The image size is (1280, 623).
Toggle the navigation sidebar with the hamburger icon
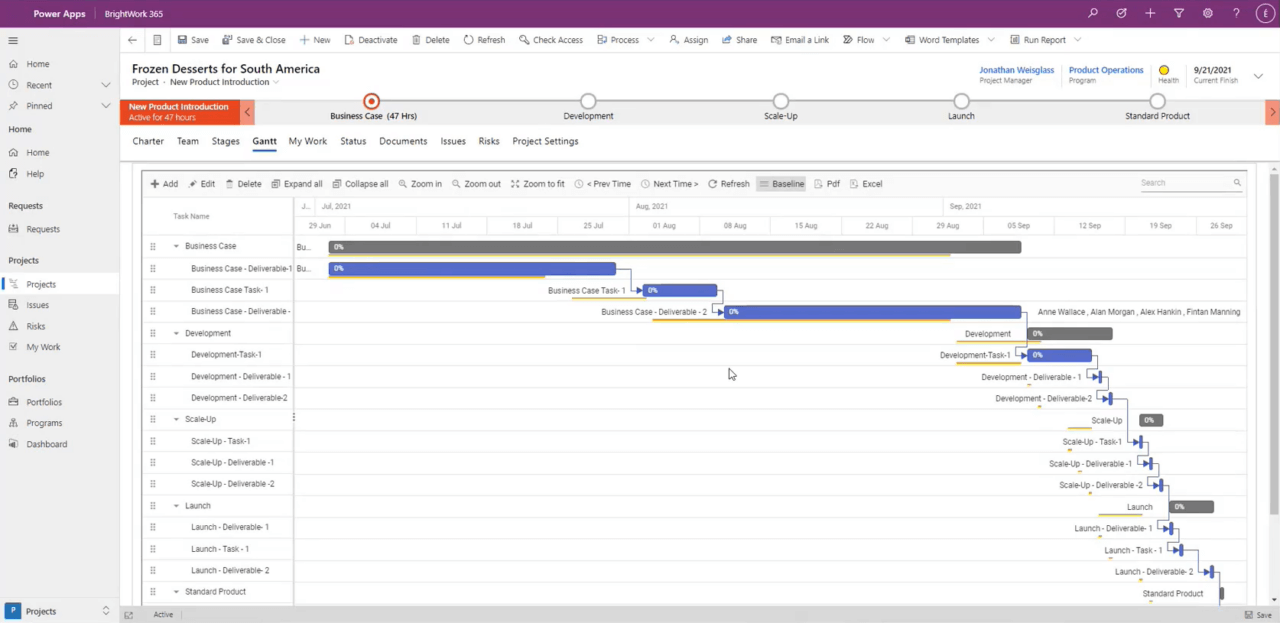point(13,40)
